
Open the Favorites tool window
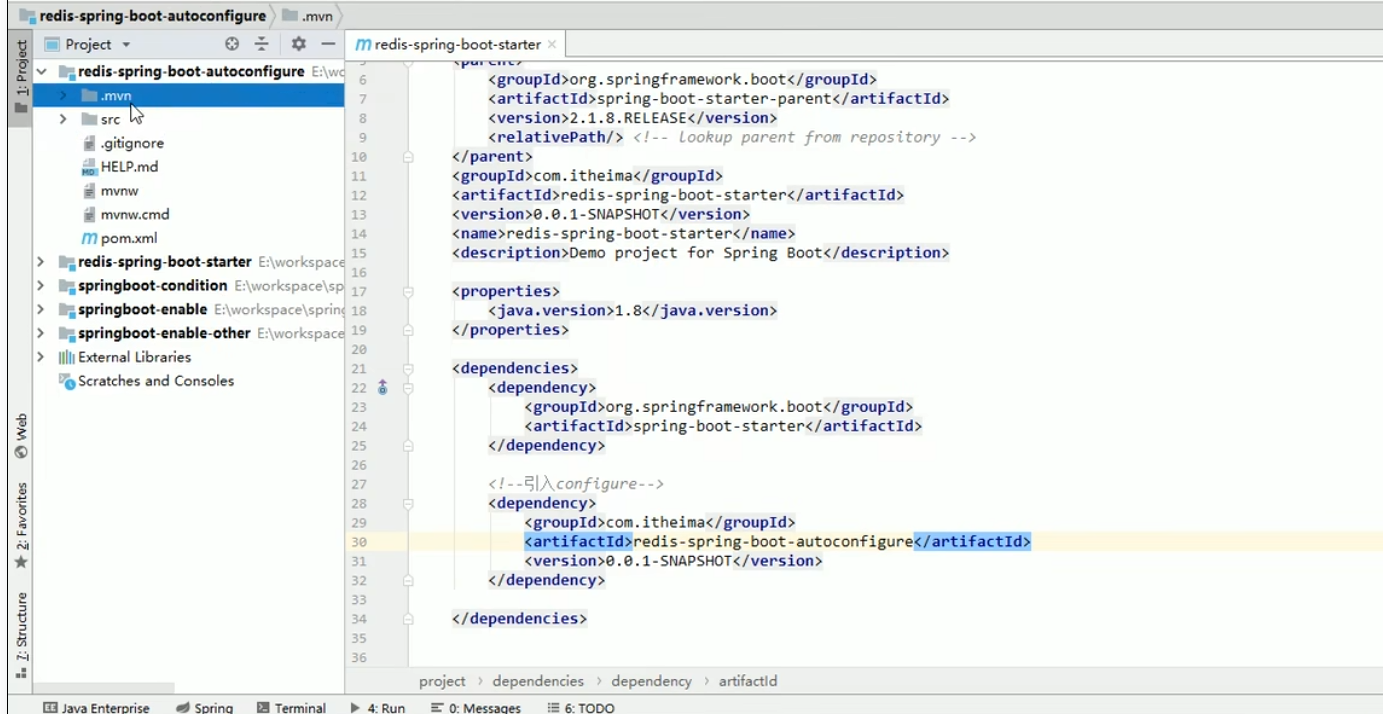[x=21, y=525]
